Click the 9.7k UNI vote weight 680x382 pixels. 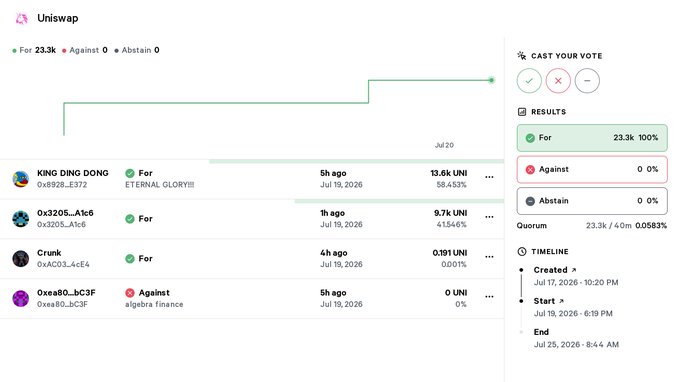(x=451, y=213)
